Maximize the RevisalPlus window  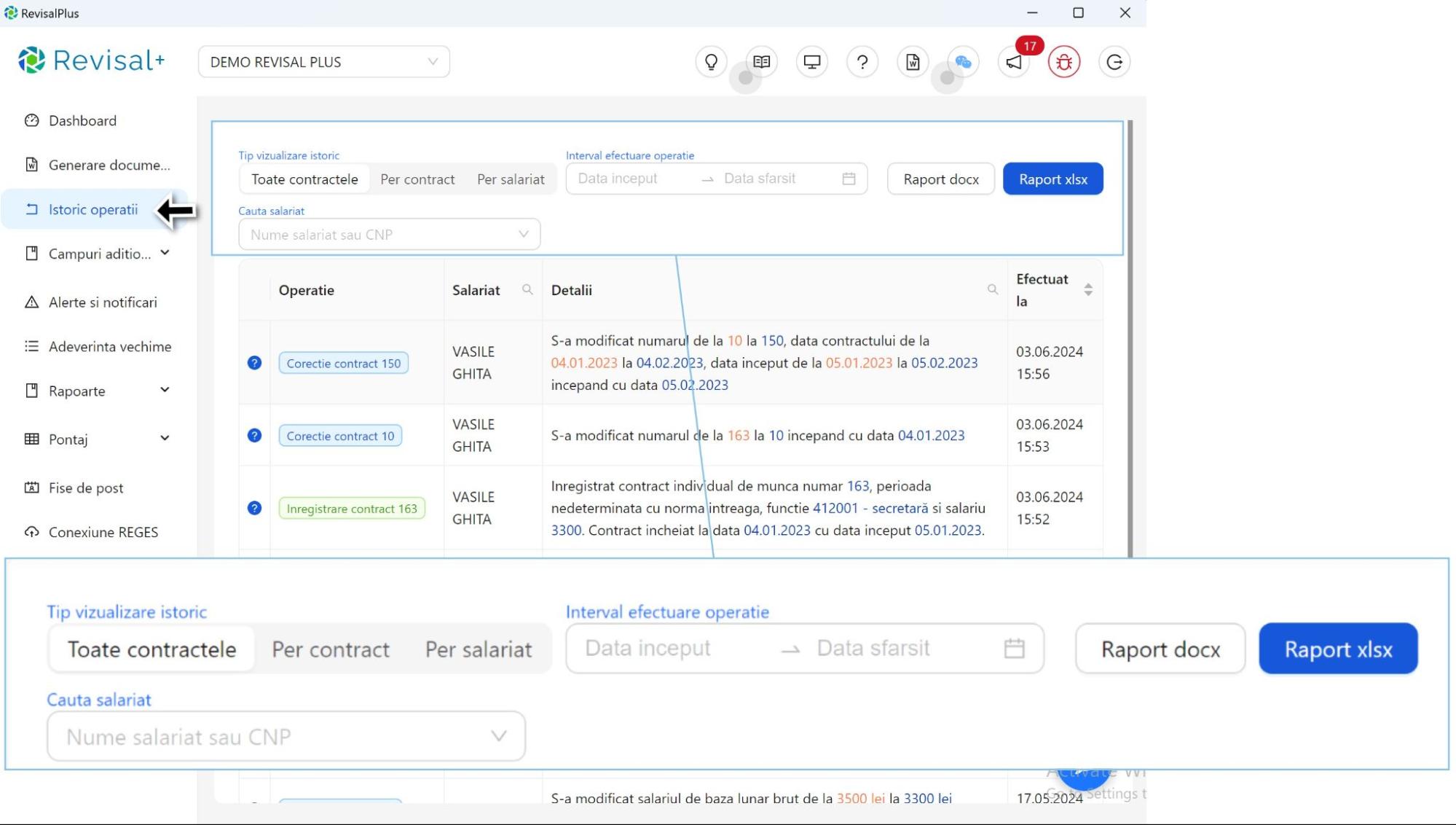pos(1079,13)
